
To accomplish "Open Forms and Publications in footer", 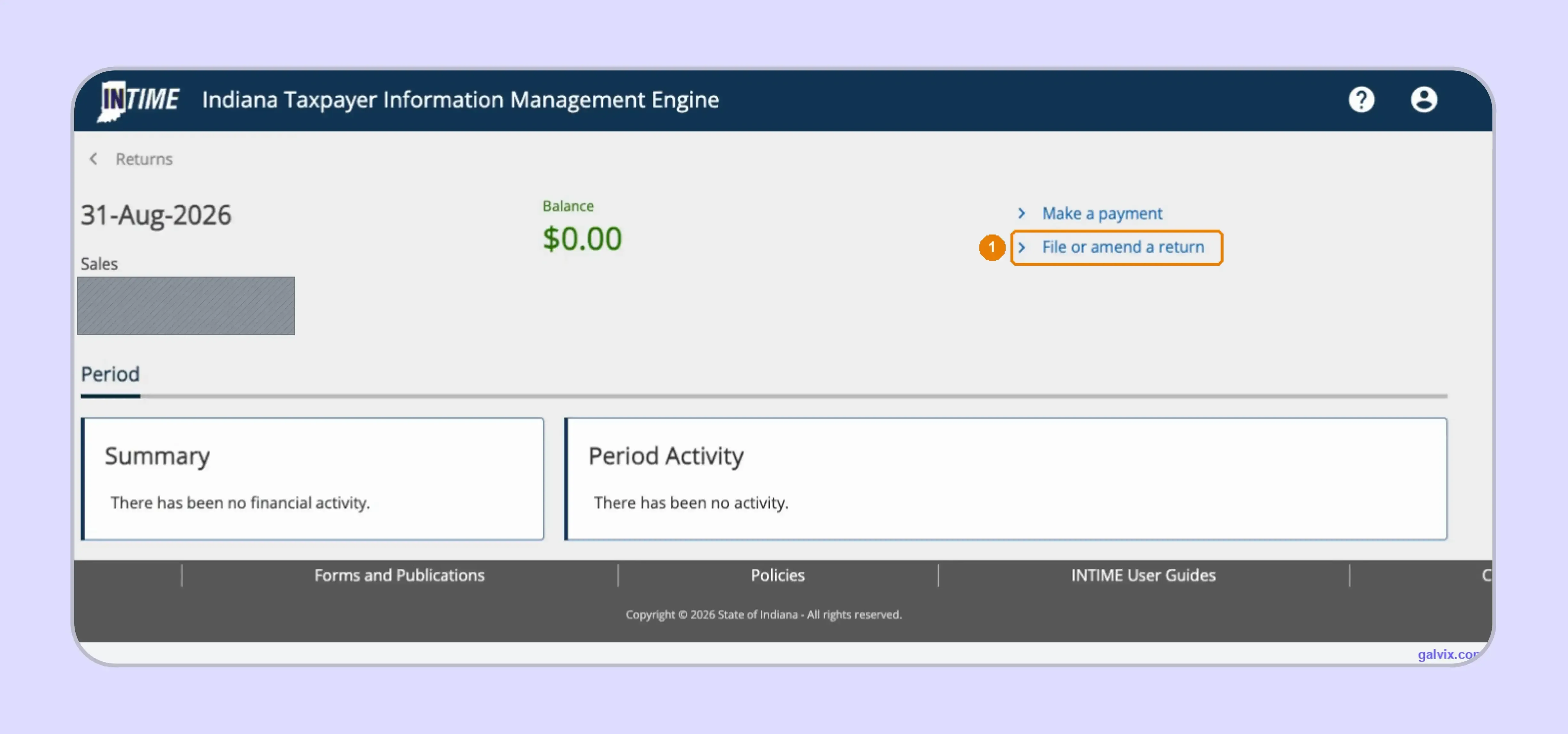I will click(399, 575).
